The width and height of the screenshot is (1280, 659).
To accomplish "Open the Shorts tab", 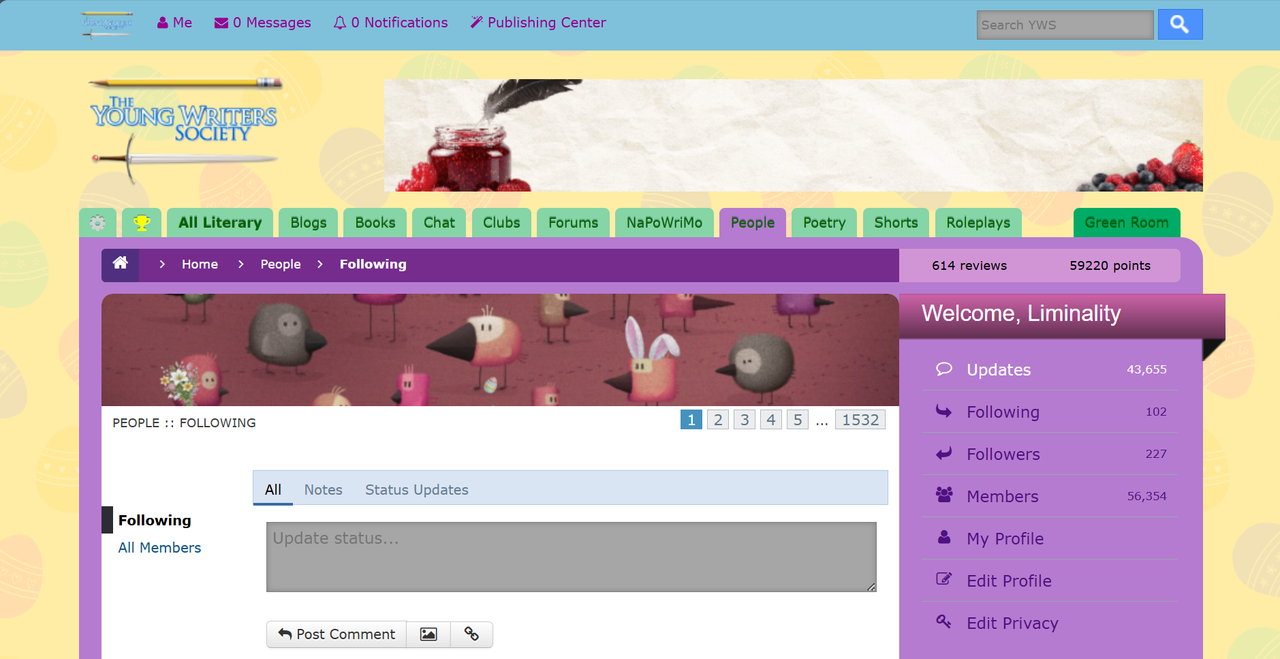I will tap(896, 223).
